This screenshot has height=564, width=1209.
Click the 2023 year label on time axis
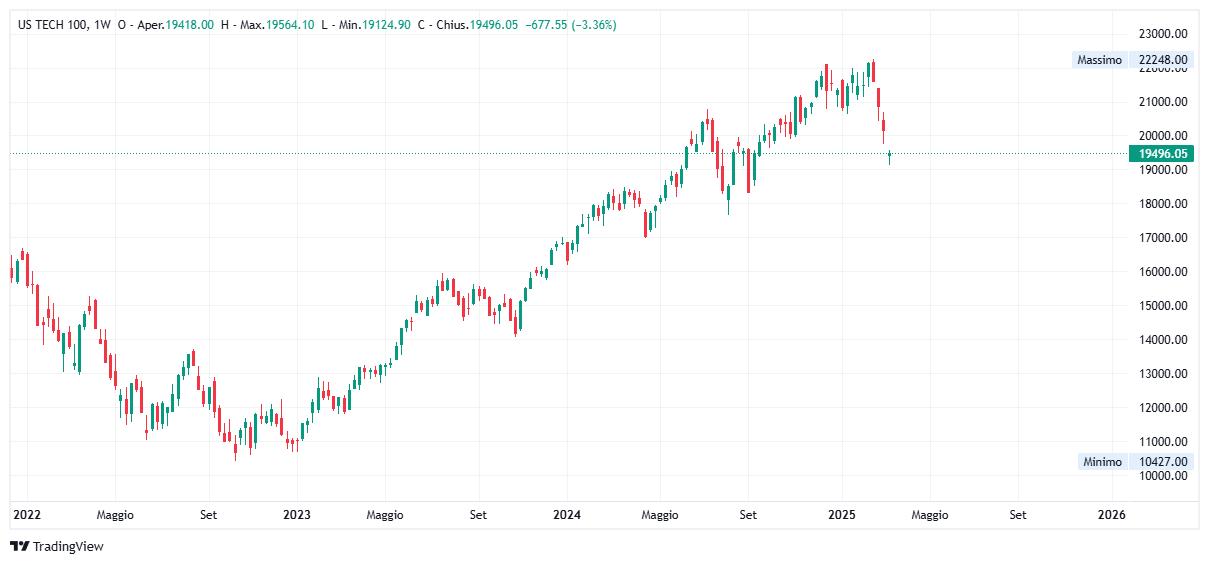click(297, 515)
